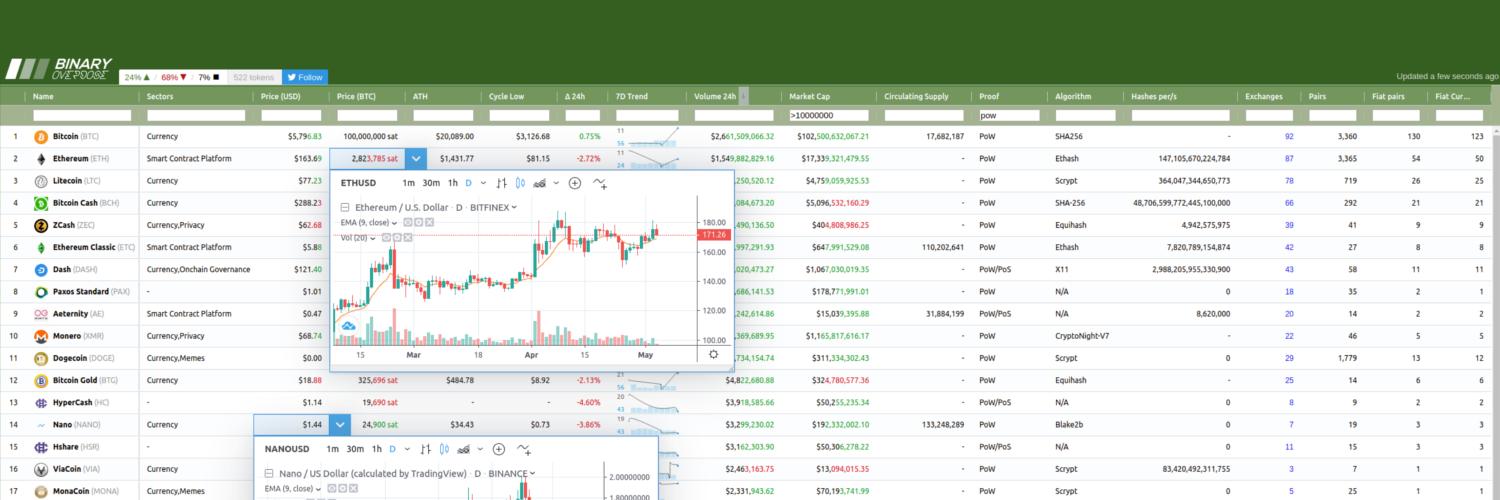Viewport: 1500px width, 500px height.
Task: Open indicator templates icon in ETHUSD chart
Action: [x=600, y=183]
